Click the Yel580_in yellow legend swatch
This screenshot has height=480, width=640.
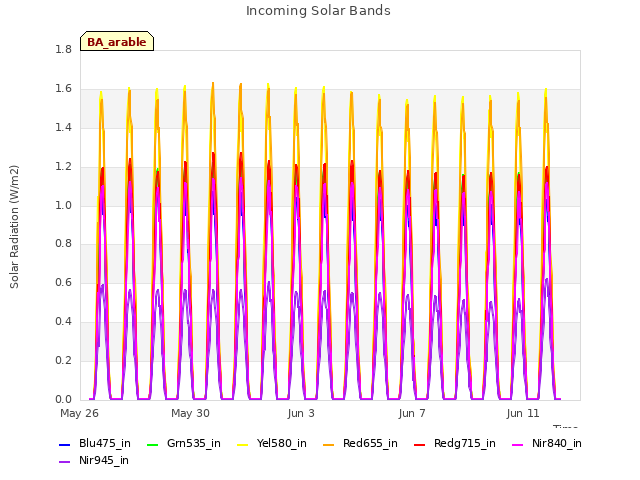click(x=242, y=444)
